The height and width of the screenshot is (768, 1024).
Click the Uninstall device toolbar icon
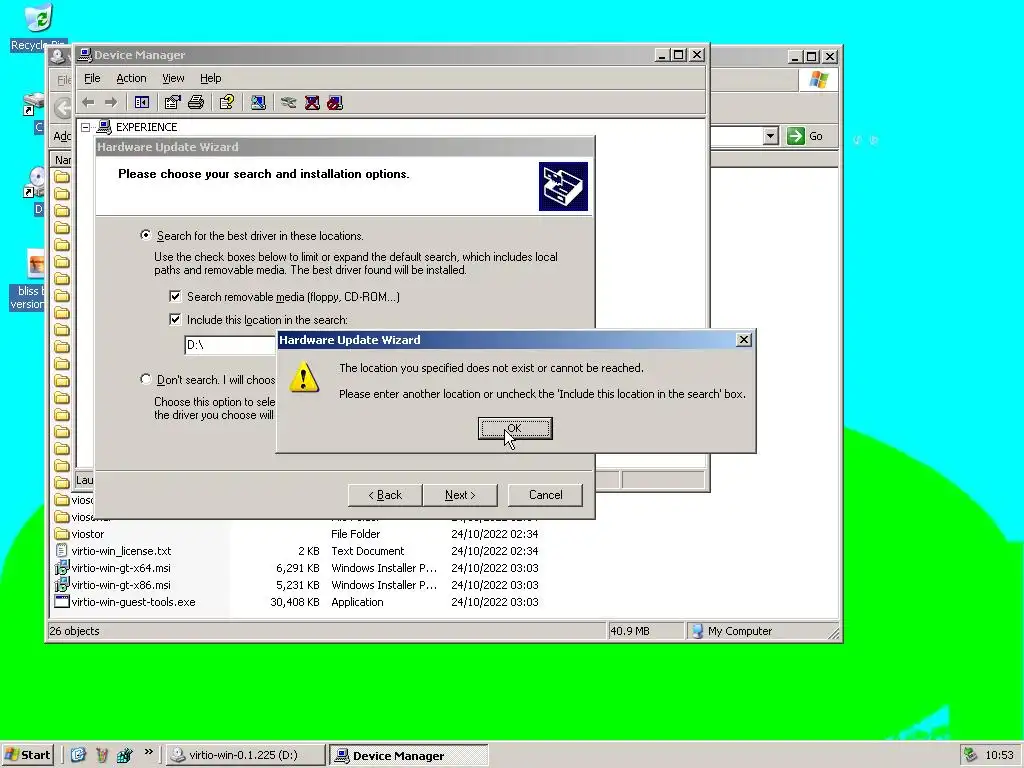312,103
